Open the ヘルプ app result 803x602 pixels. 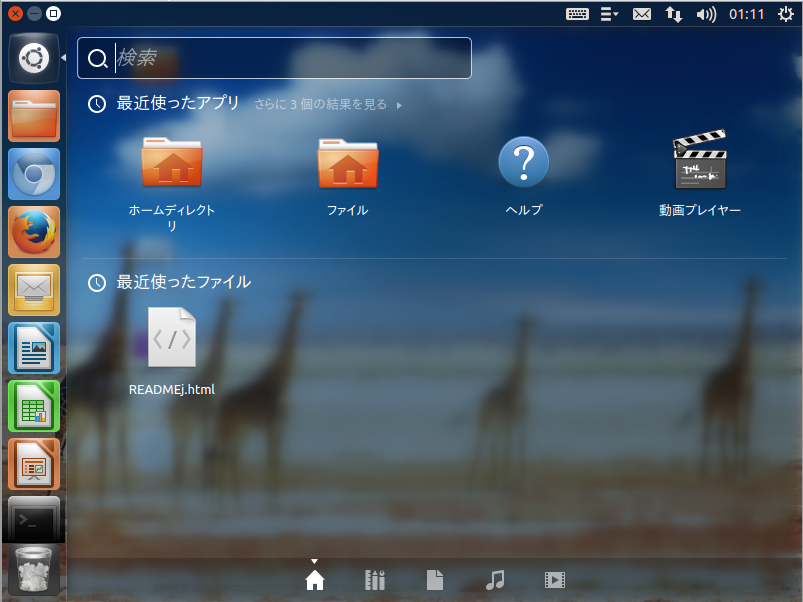coord(523,176)
